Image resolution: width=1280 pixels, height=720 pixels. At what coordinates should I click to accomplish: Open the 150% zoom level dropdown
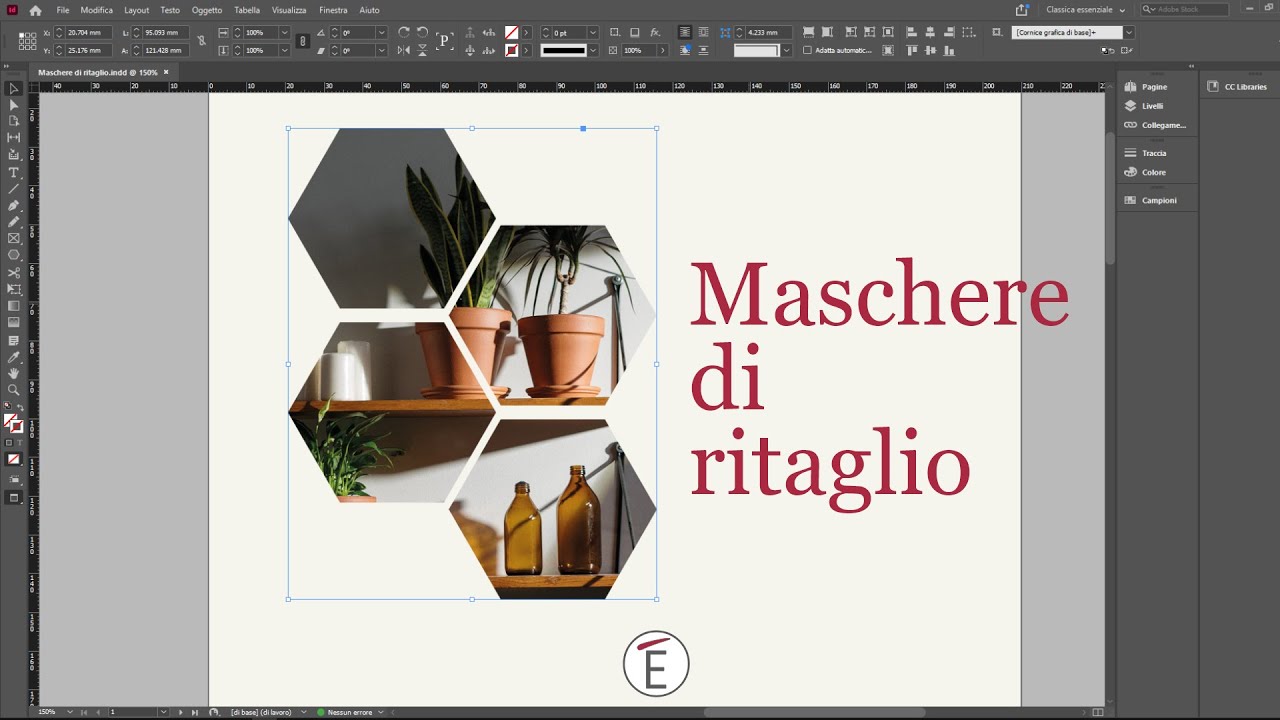tap(69, 712)
